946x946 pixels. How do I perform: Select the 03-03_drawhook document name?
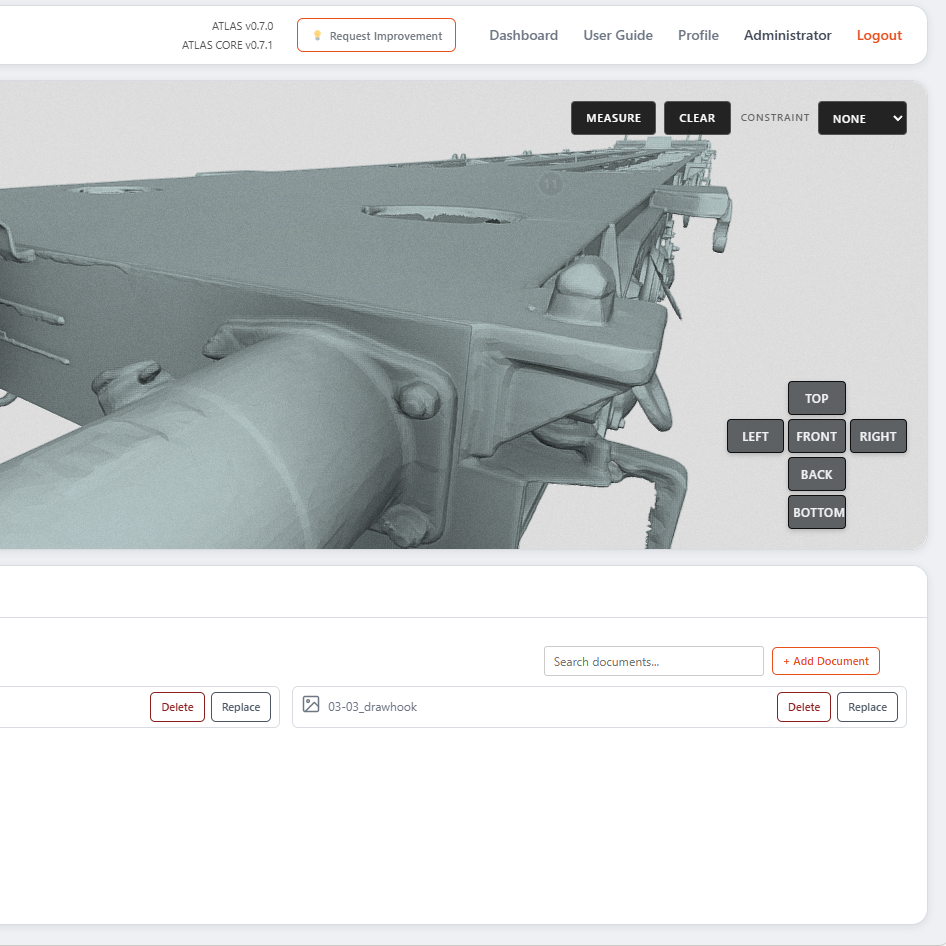point(372,707)
